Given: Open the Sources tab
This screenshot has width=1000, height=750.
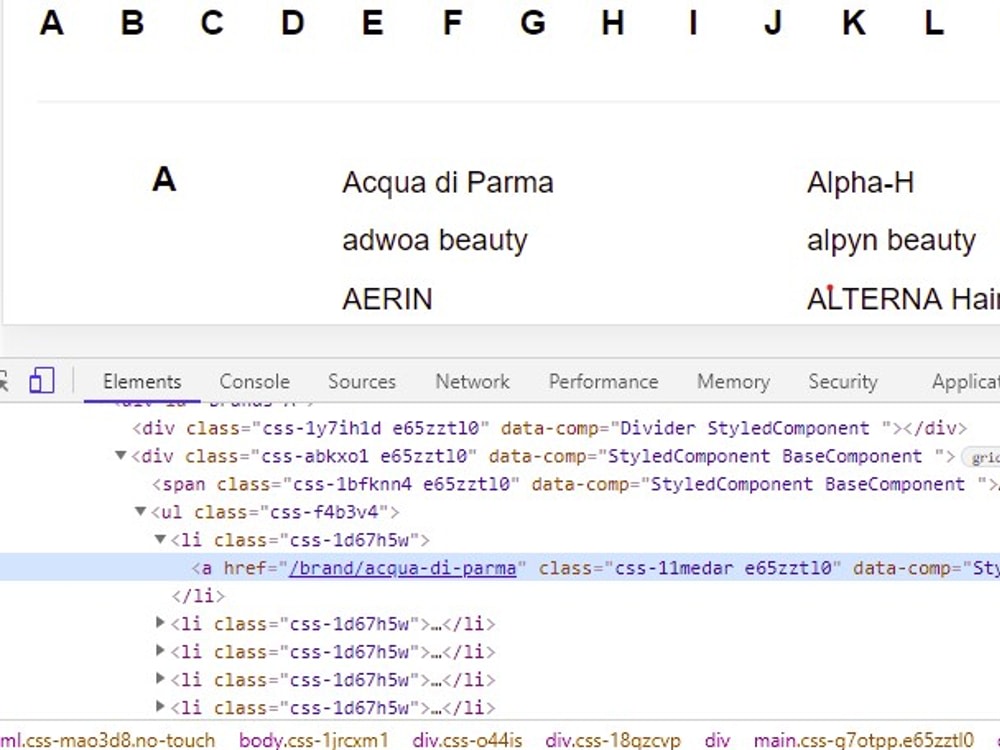Looking at the screenshot, I should [x=362, y=381].
